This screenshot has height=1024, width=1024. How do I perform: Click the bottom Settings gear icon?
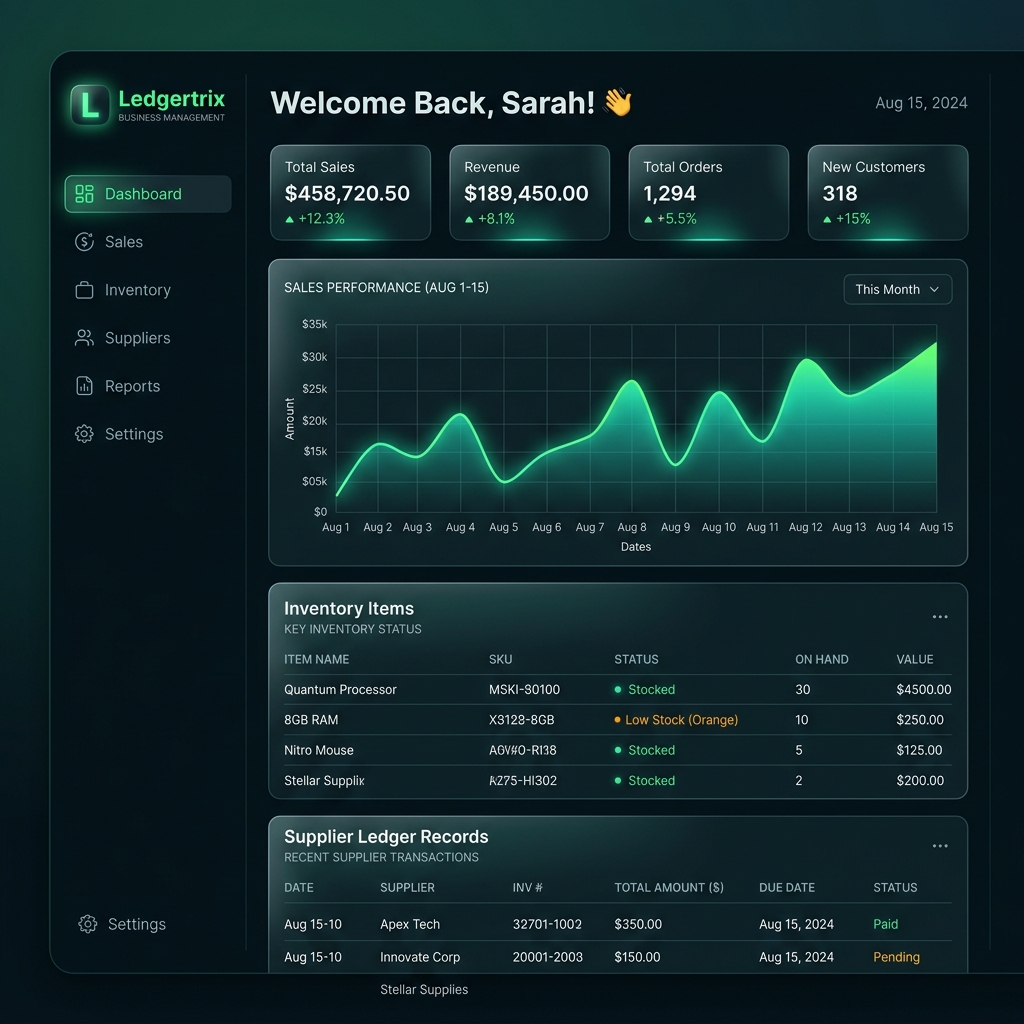pos(88,923)
